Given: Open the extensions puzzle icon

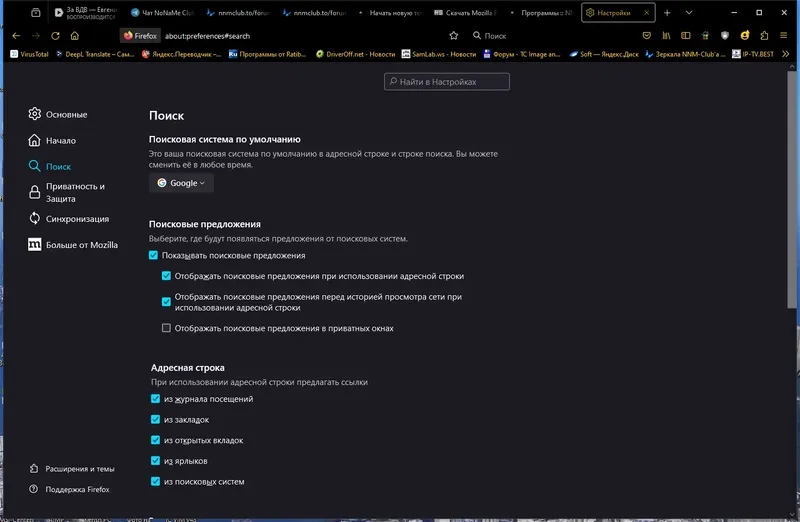Looking at the screenshot, I should (764, 36).
